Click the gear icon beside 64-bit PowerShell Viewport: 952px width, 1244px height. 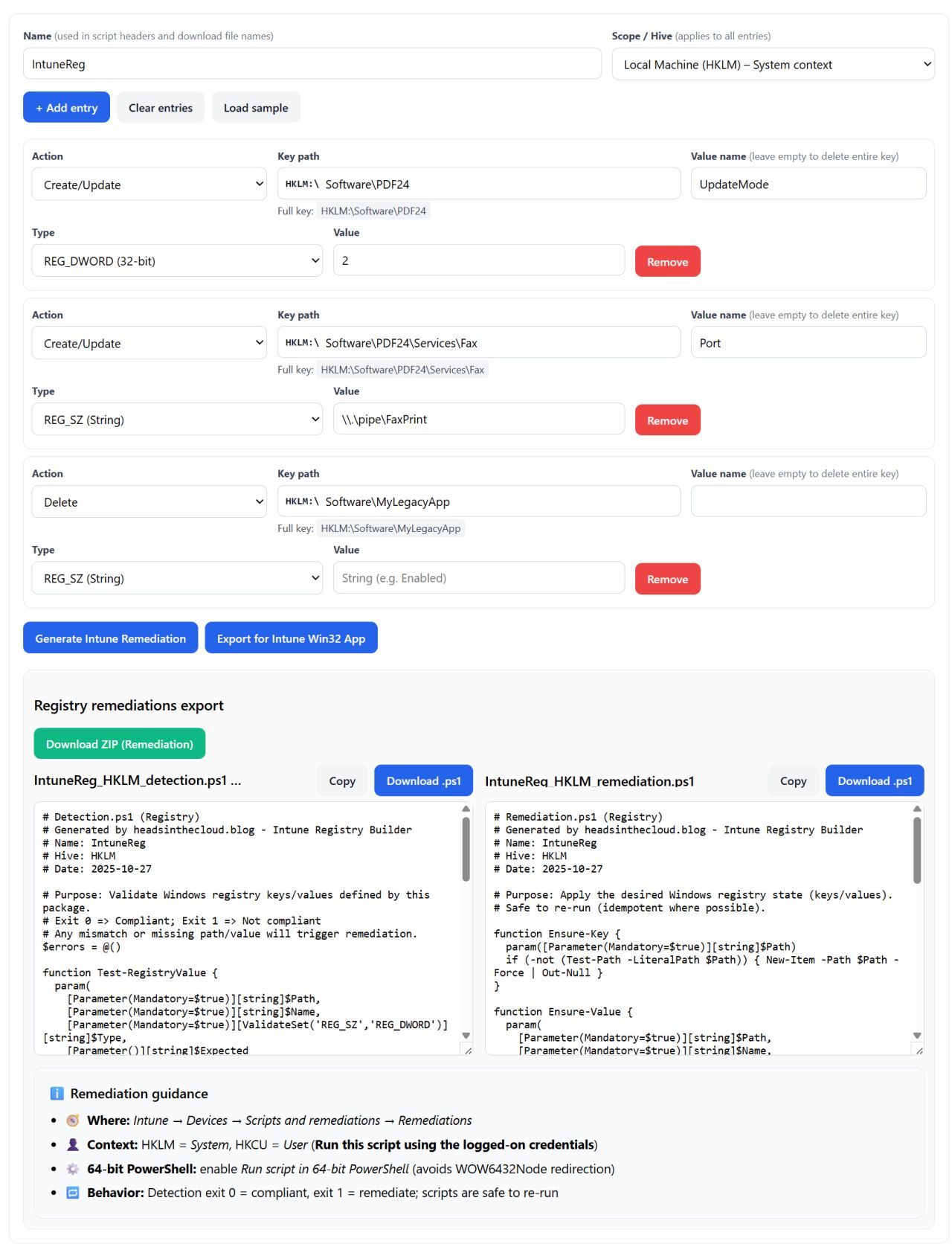pos(72,1169)
